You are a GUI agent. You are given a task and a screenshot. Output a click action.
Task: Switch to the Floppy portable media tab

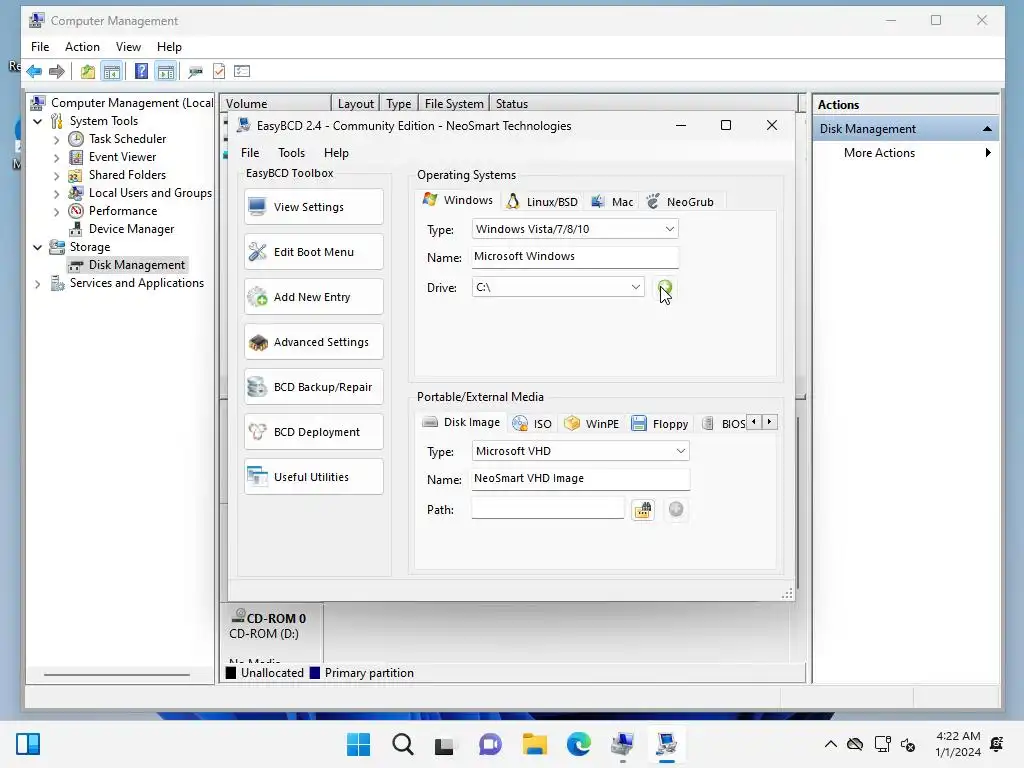click(x=660, y=424)
